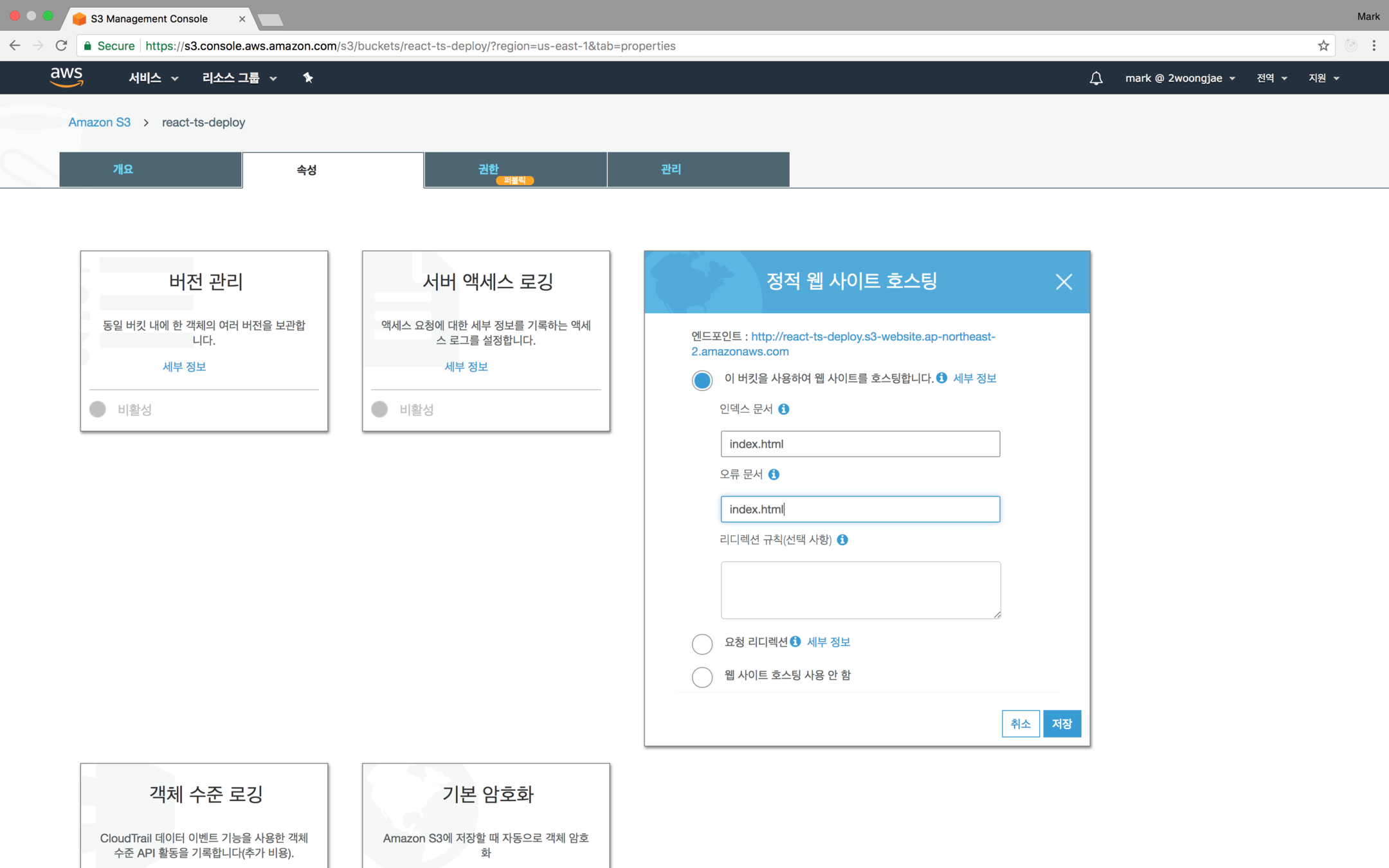Reload the page with browser refresh icon
This screenshot has height=868, width=1389.
coord(61,46)
